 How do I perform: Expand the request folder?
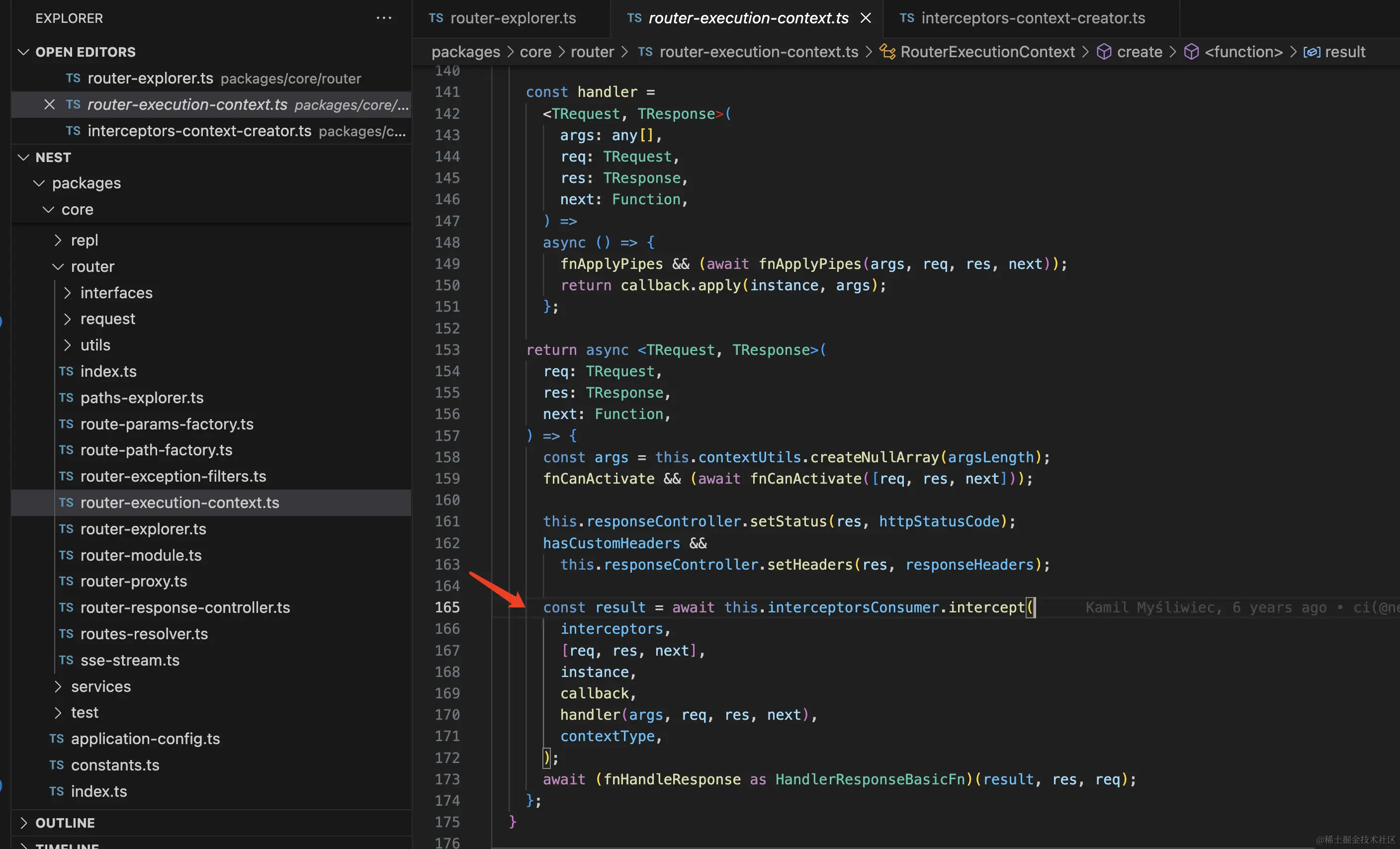click(x=68, y=319)
